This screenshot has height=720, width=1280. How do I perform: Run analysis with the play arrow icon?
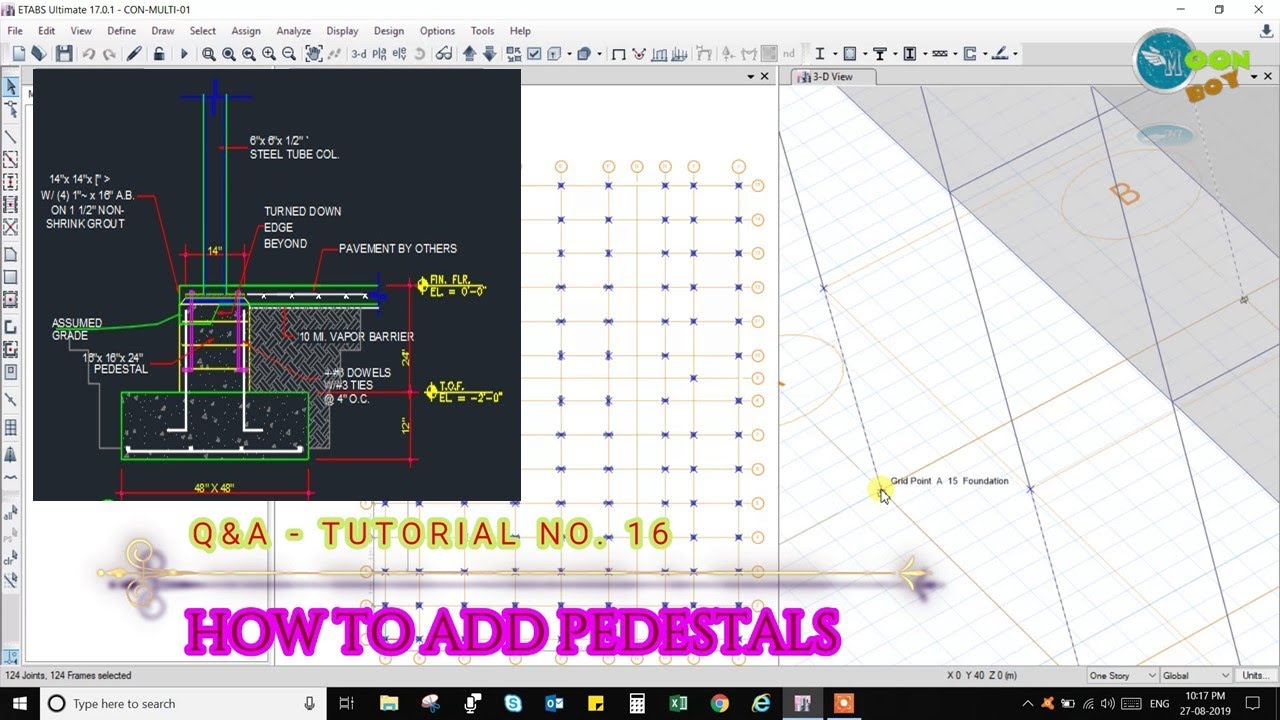tap(184, 54)
